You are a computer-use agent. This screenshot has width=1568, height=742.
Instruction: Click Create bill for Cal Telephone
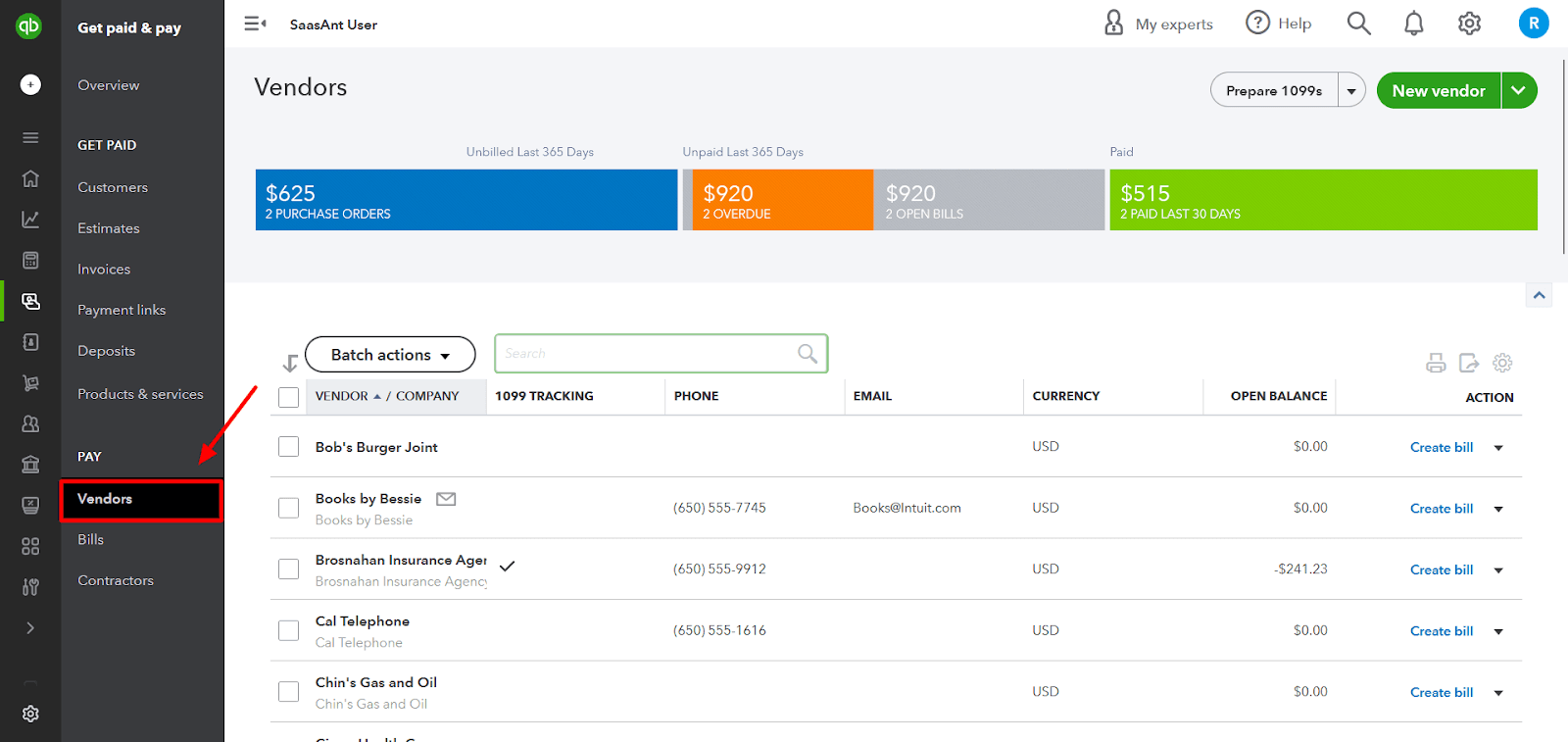[x=1442, y=631]
